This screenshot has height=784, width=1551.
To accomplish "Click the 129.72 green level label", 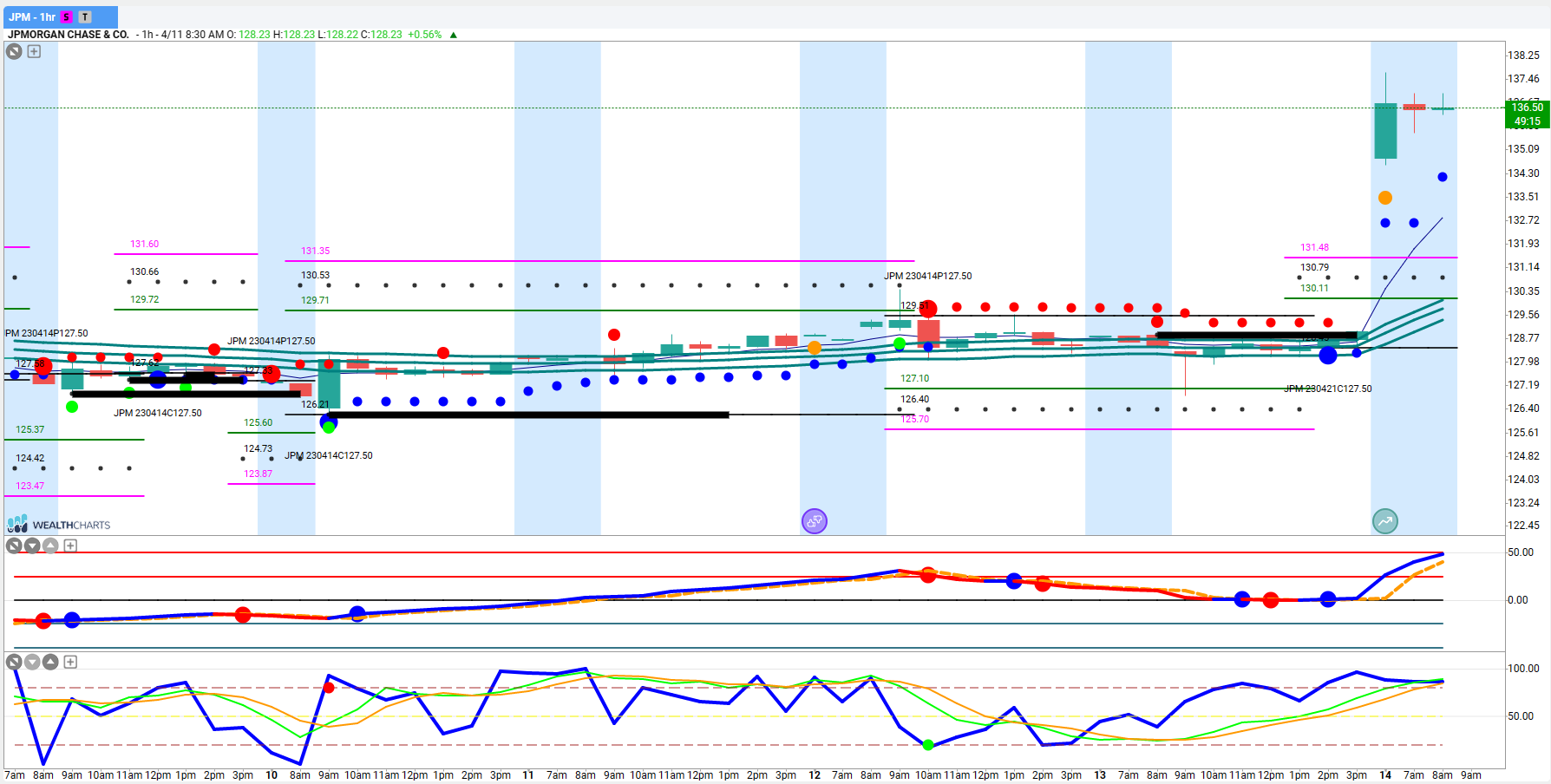I will click(x=145, y=299).
